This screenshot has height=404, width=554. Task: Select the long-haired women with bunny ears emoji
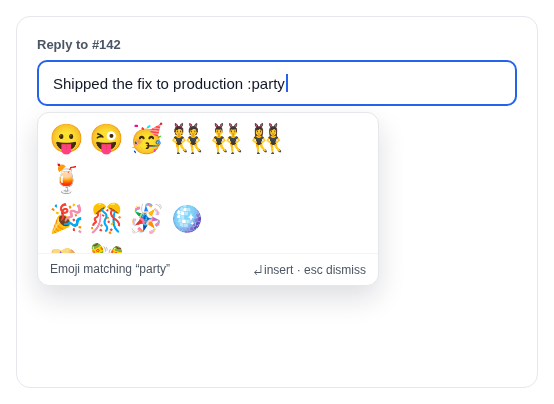[x=267, y=138]
